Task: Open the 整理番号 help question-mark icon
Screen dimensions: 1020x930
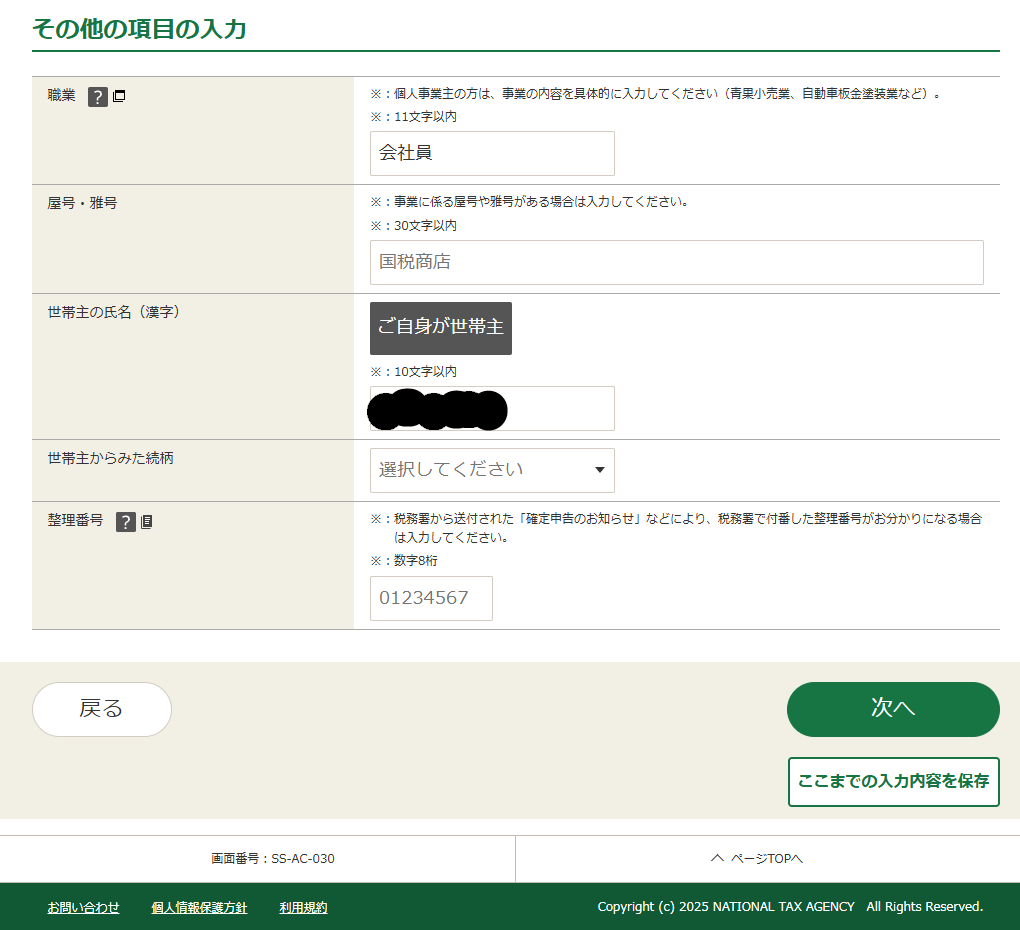Action: coord(125,522)
